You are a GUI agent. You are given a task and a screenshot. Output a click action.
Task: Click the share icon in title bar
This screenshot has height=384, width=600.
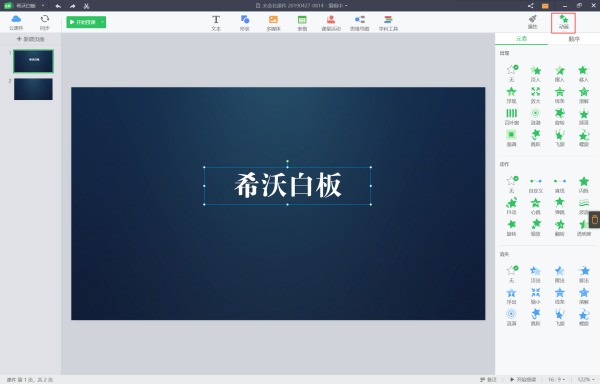pos(530,6)
